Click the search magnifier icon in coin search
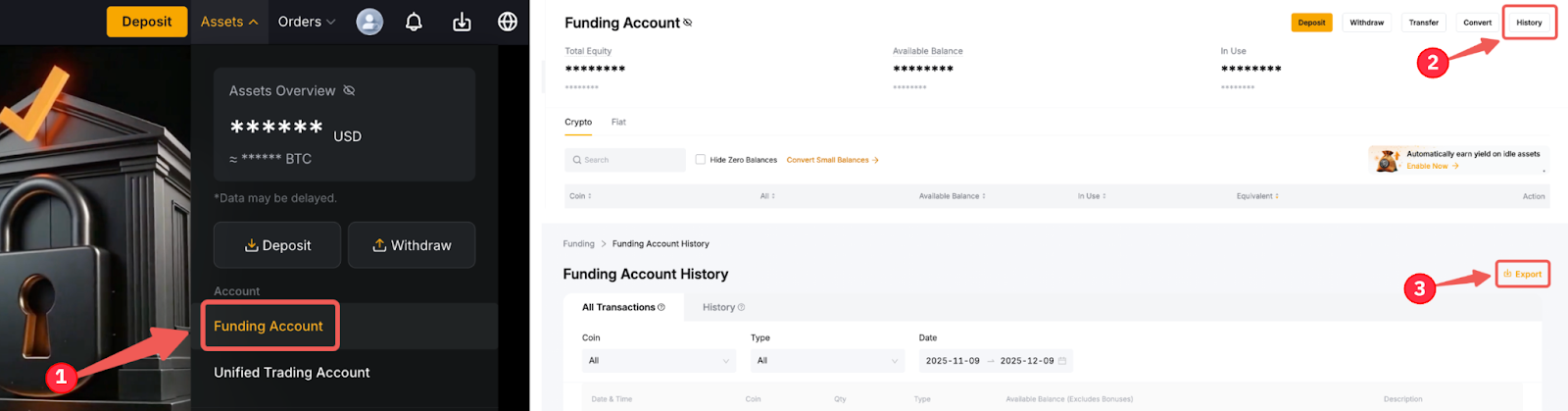The width and height of the screenshot is (1568, 411). point(577,160)
